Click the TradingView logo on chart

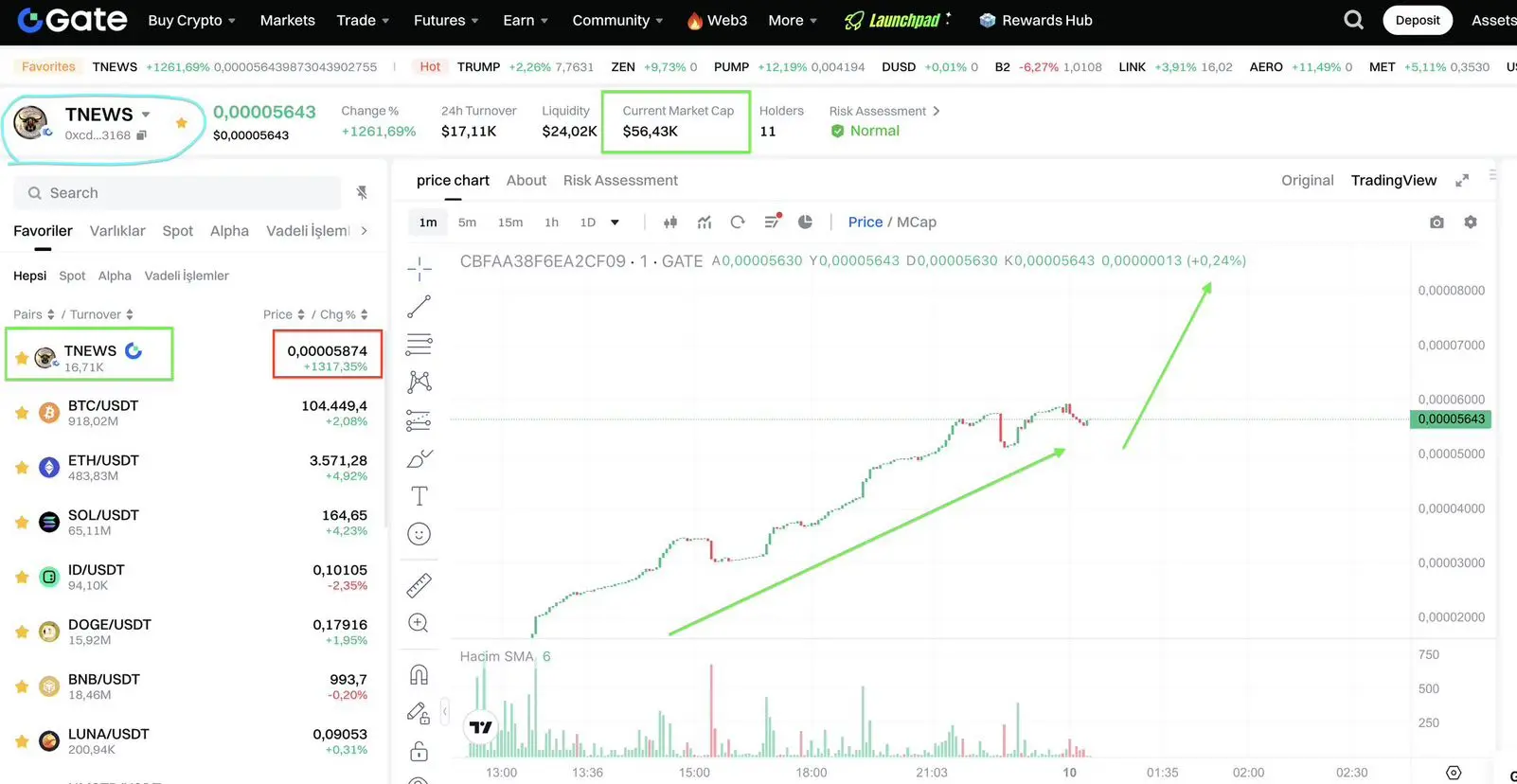pyautogui.click(x=481, y=727)
